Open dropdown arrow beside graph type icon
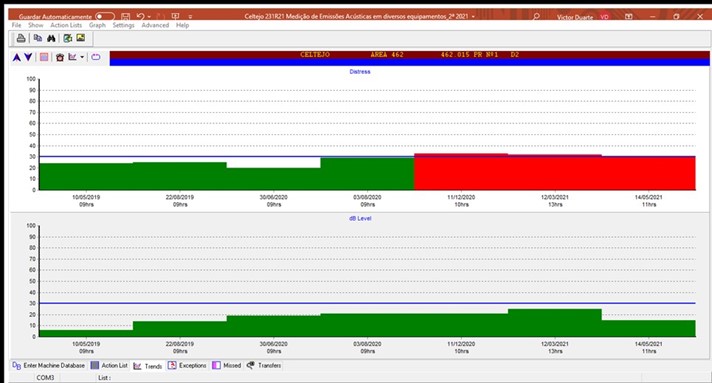This screenshot has width=712, height=383. (x=82, y=57)
